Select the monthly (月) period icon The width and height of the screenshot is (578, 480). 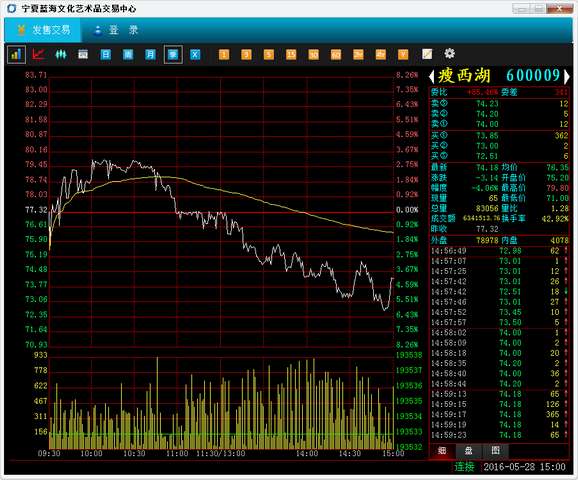click(150, 55)
